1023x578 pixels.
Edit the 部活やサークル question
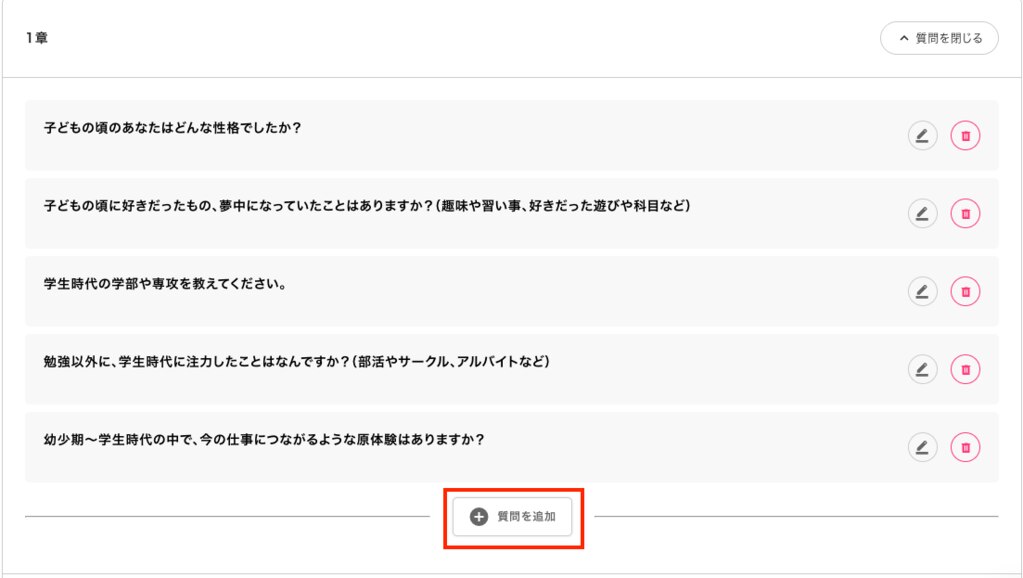coord(922,369)
